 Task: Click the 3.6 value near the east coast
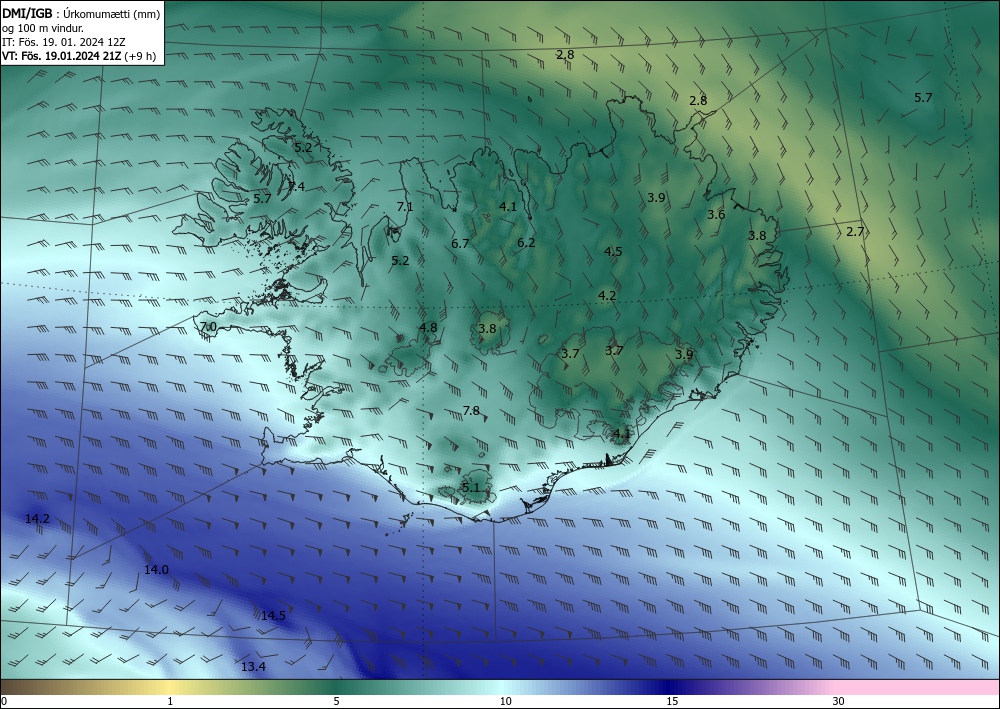[716, 215]
